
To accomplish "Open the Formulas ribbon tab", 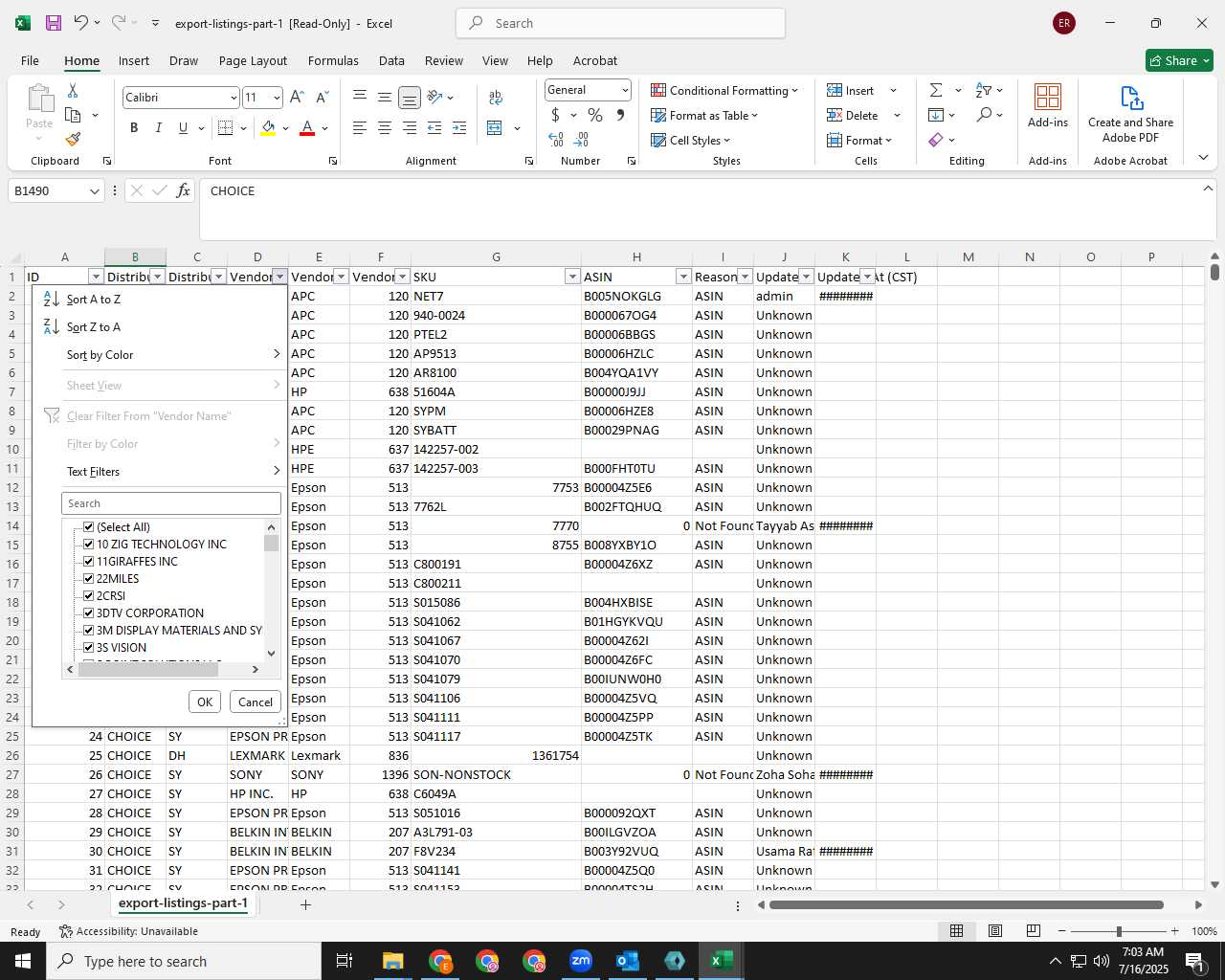I will pos(333,60).
